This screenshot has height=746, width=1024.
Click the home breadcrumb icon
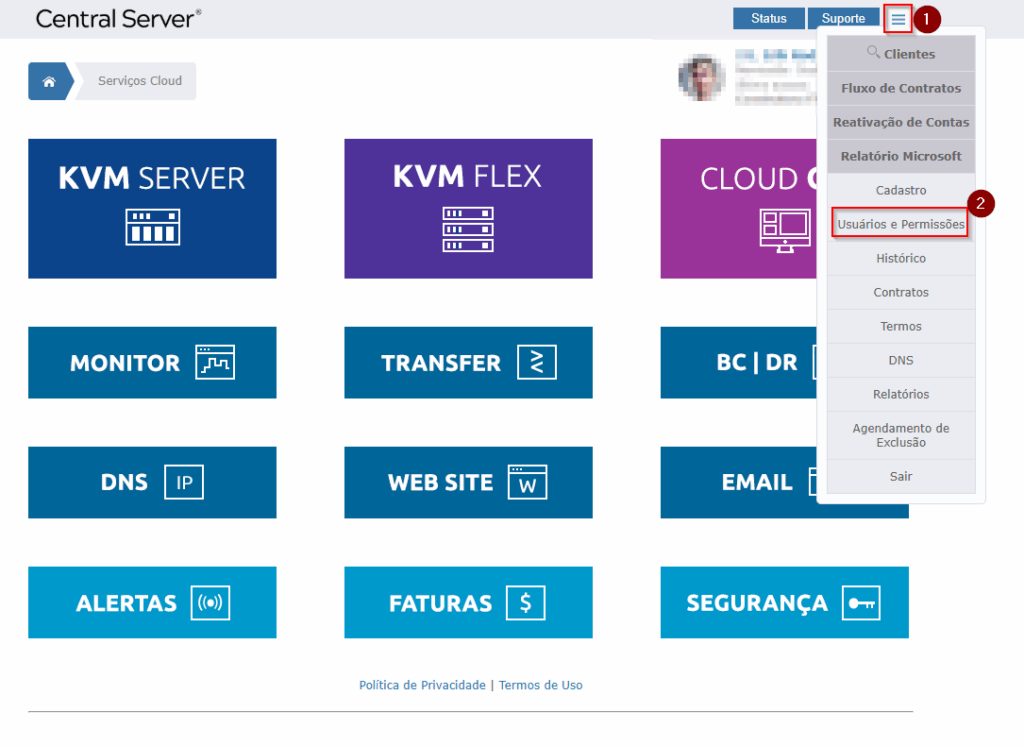click(49, 81)
